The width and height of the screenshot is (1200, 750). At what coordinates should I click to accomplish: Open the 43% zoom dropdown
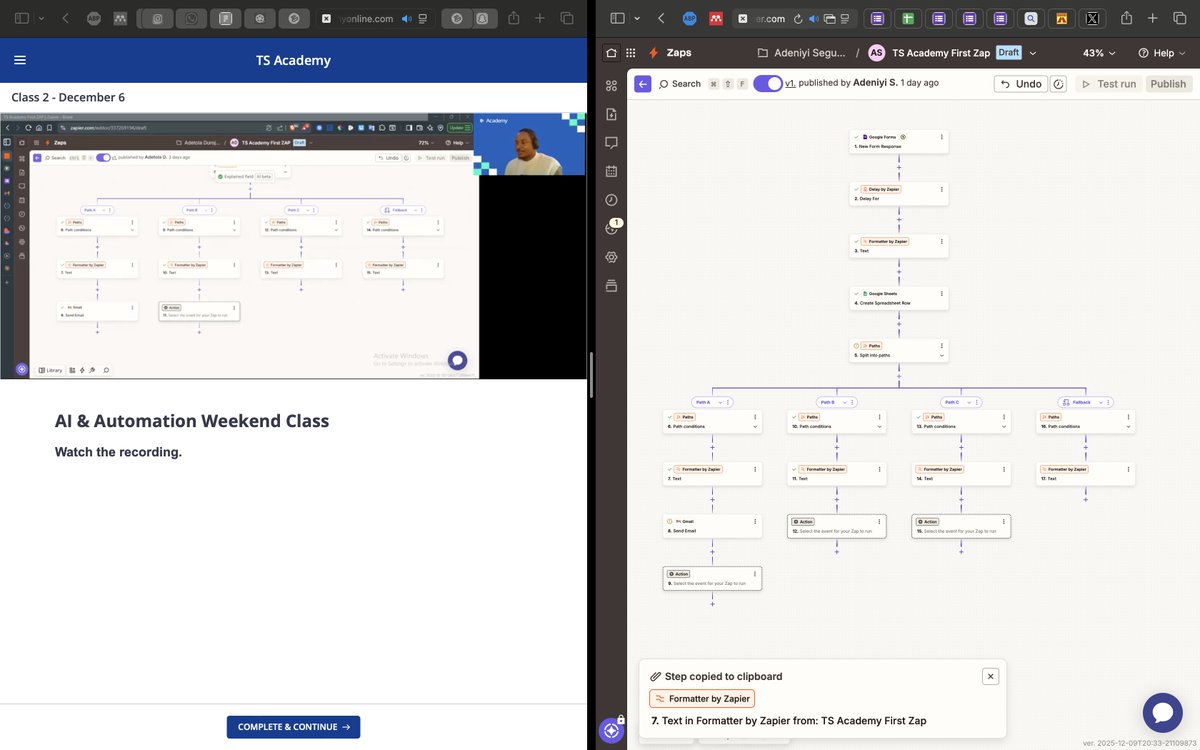tap(1100, 53)
